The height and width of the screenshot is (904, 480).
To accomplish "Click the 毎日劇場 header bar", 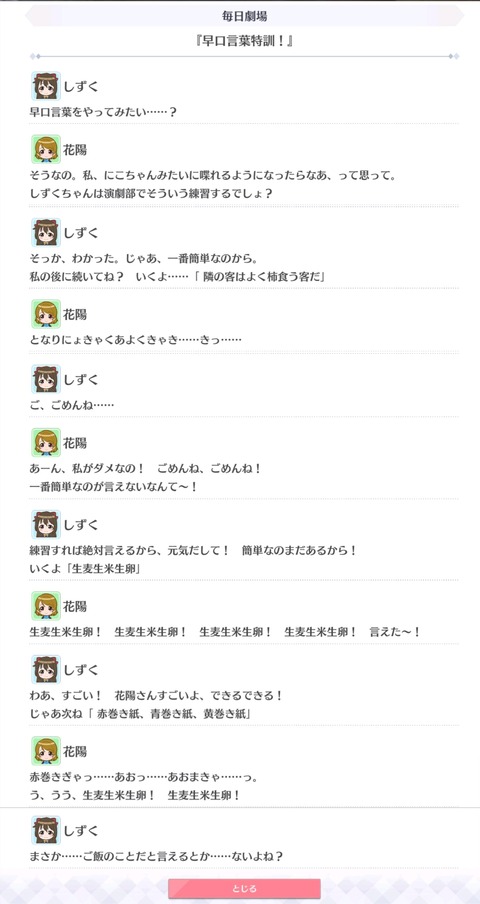I will 244,16.
